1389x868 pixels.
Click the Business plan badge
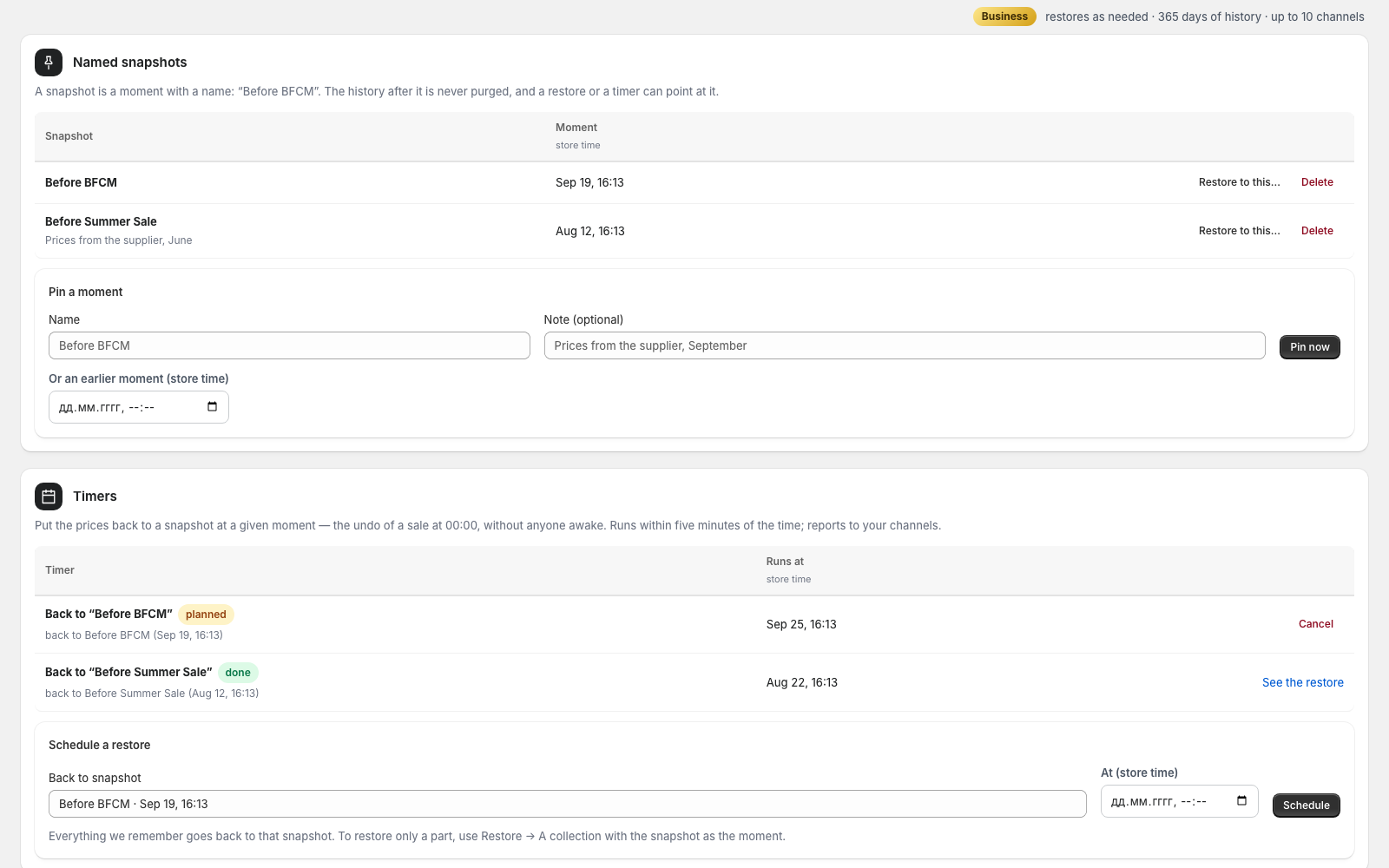[x=1004, y=16]
